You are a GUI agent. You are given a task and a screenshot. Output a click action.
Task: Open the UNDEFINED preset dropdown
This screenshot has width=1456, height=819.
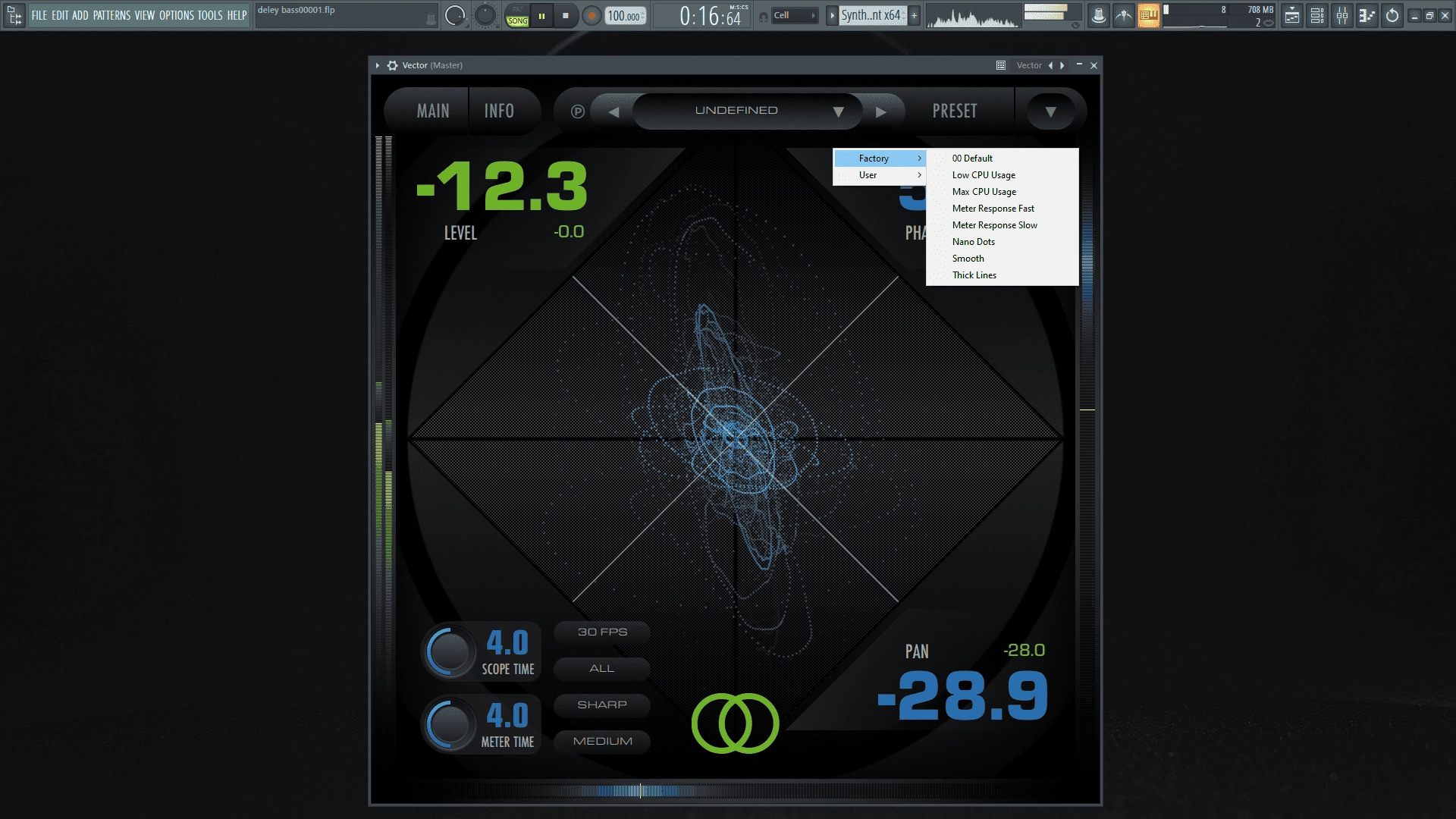point(747,111)
